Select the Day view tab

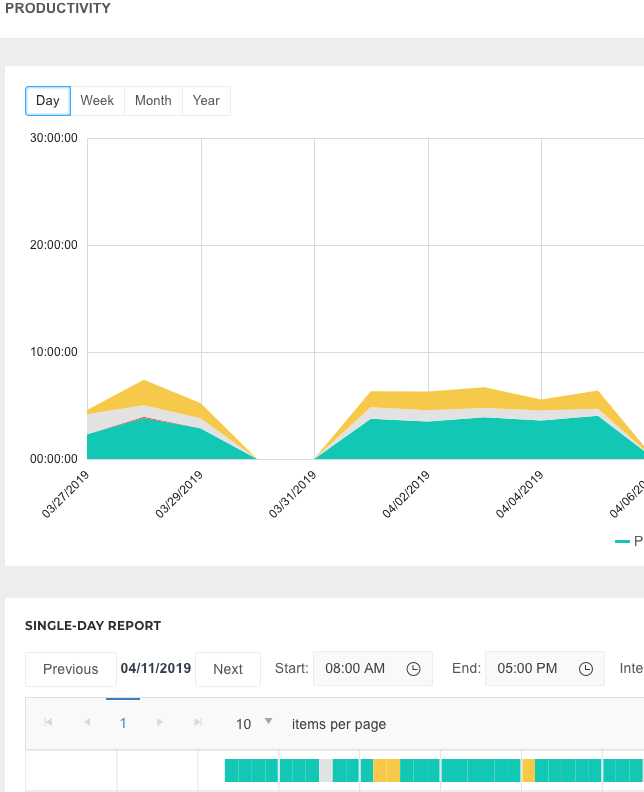(48, 101)
